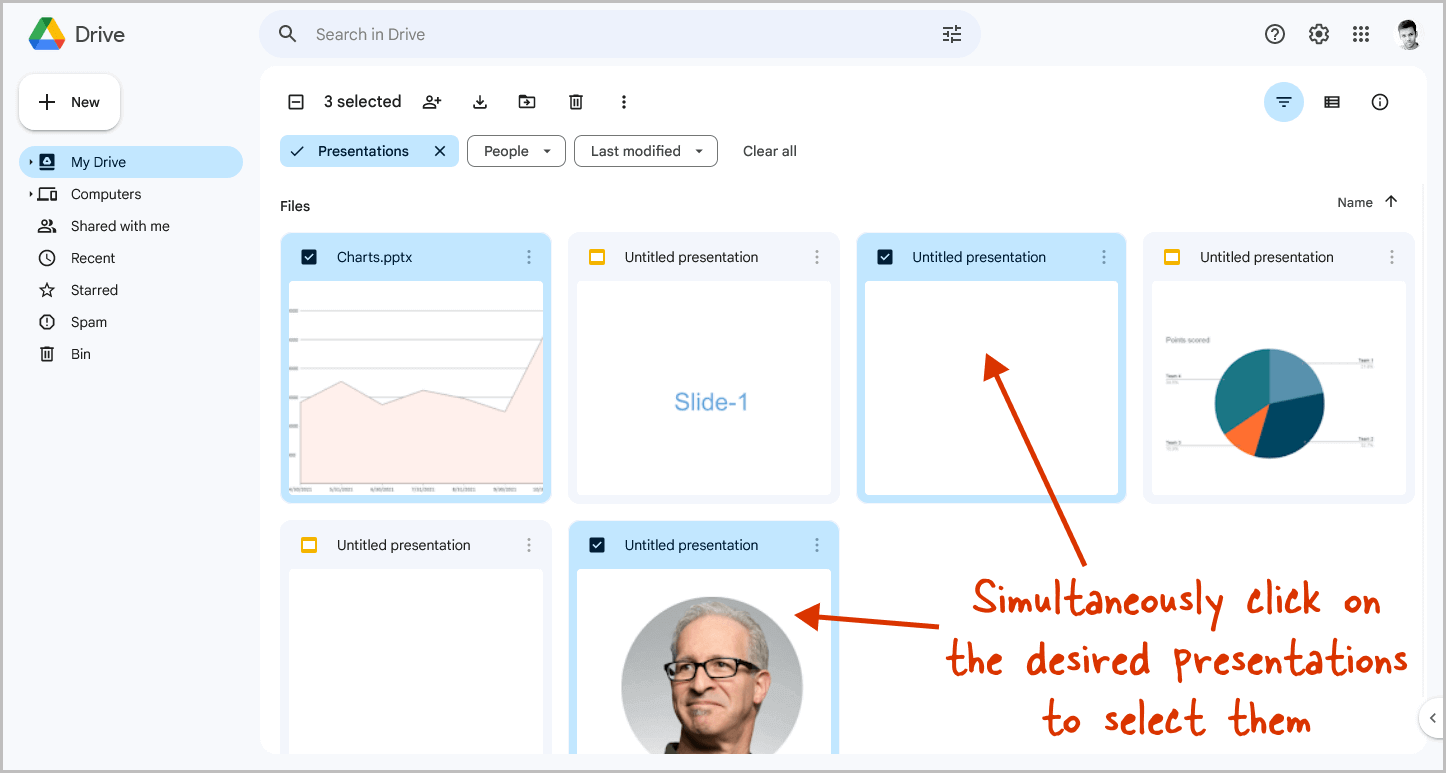Screen dimensions: 1446x773
Task: Click the New button
Action: click(69, 101)
